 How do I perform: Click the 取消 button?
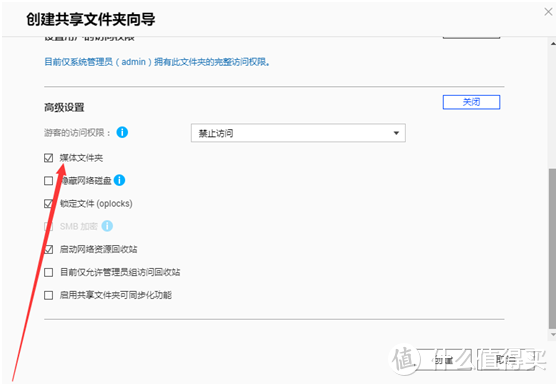click(506, 360)
